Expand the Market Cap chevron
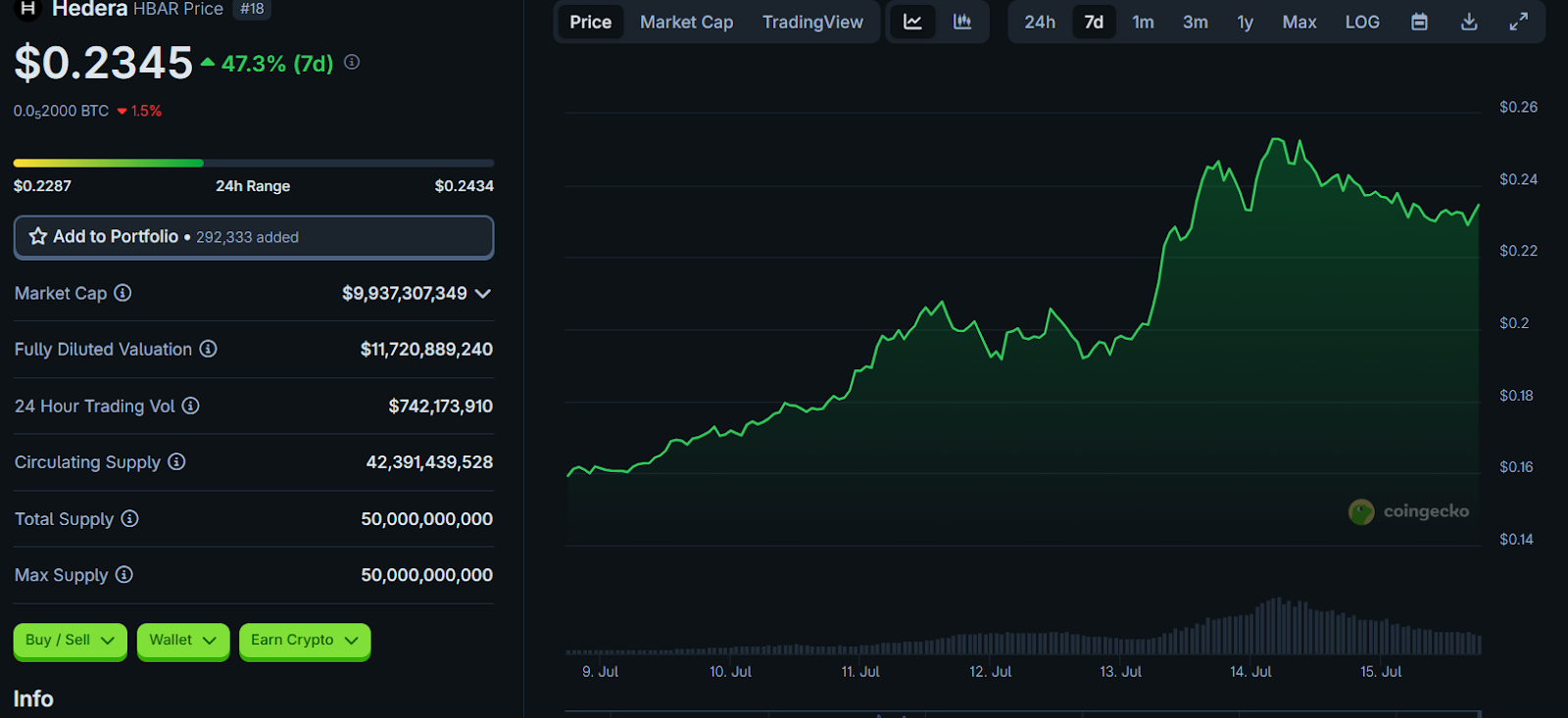 click(x=482, y=294)
